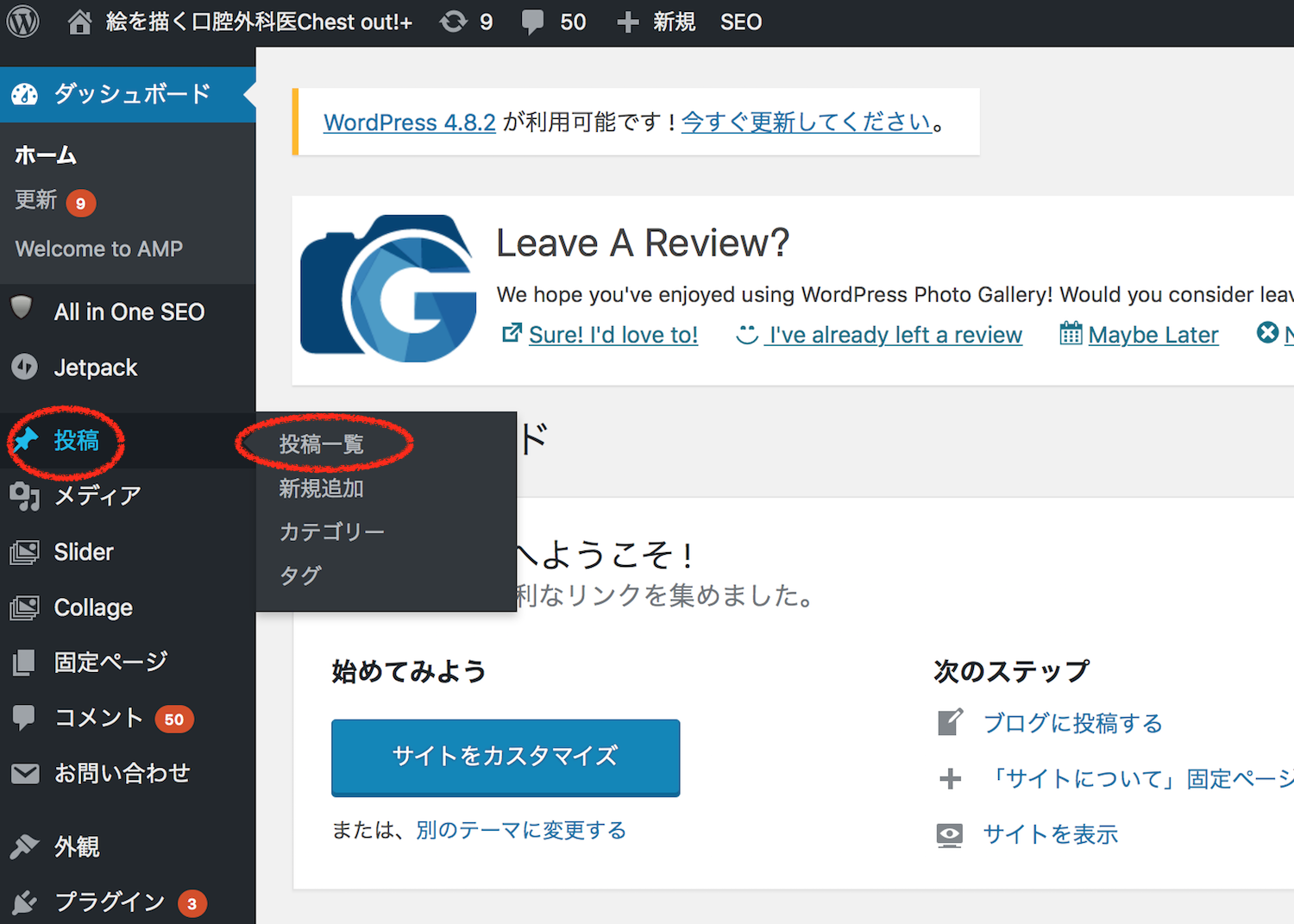The height and width of the screenshot is (924, 1294).
Task: Click the WordPress logo icon
Action: click(23, 22)
